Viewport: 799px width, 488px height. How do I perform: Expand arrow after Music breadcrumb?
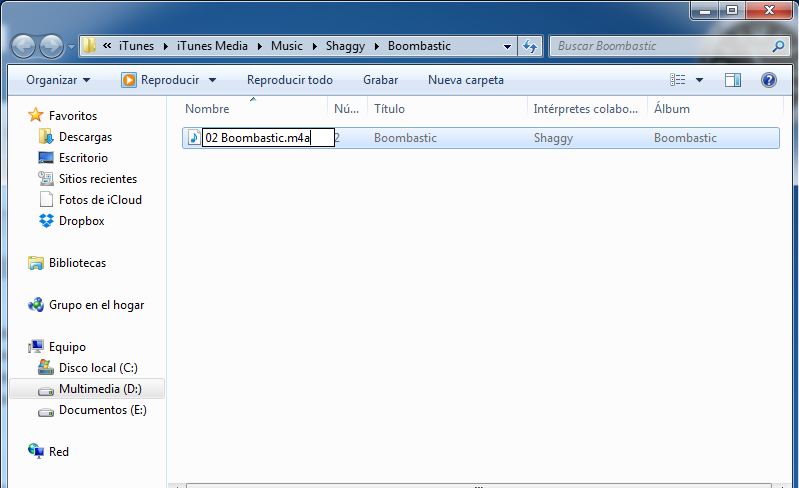(x=314, y=46)
